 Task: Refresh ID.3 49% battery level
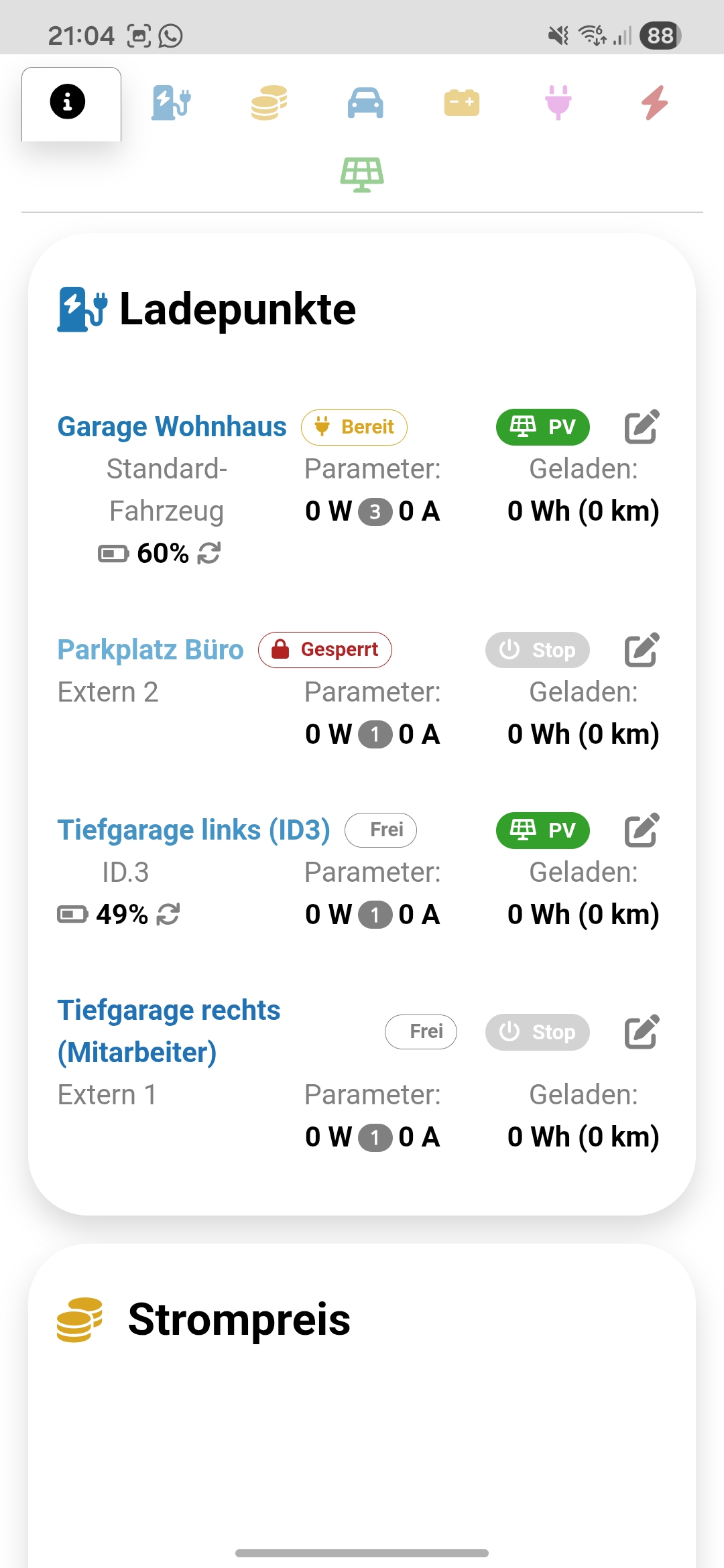pos(168,914)
